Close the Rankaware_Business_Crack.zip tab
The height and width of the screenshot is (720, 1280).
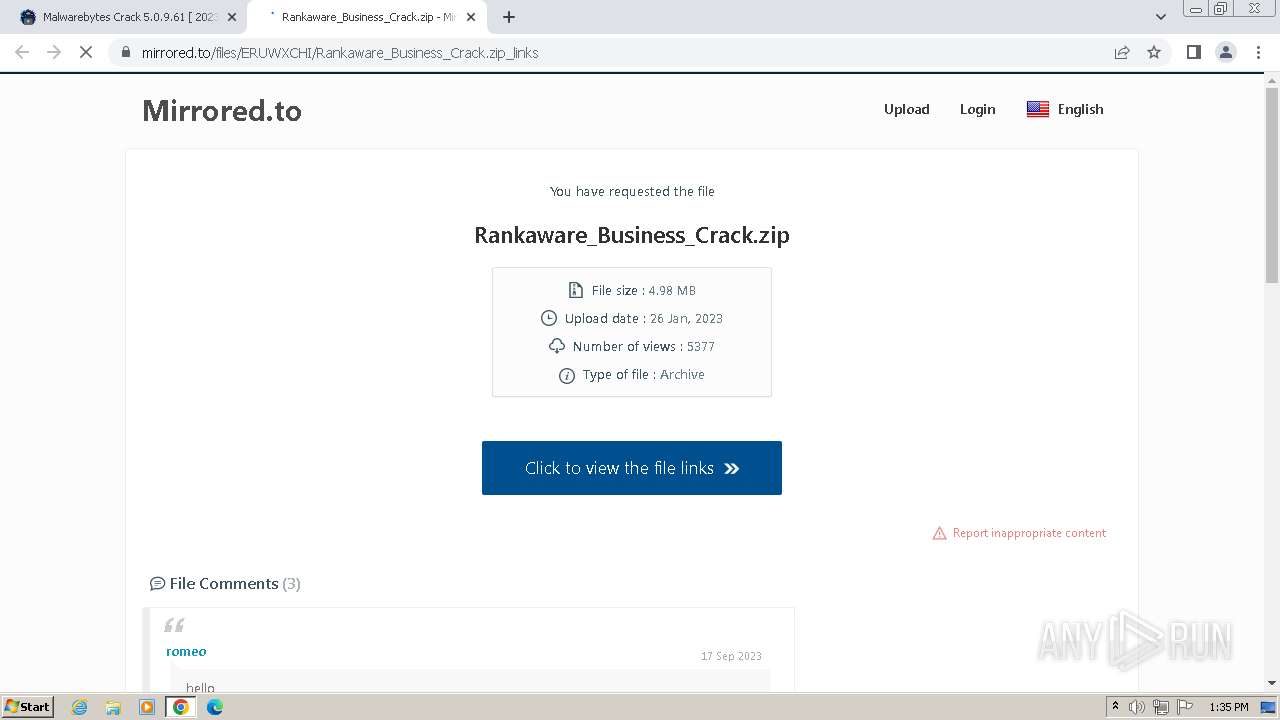[x=471, y=17]
